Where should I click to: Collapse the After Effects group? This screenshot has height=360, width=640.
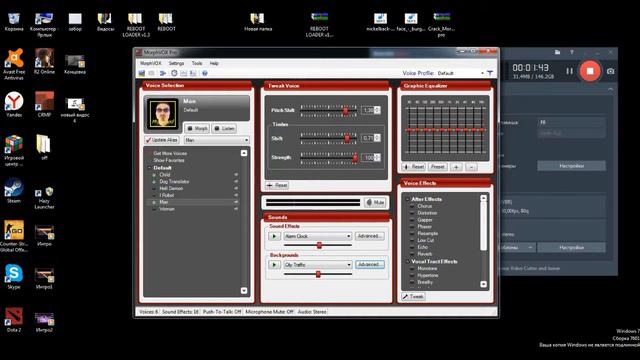[407, 199]
